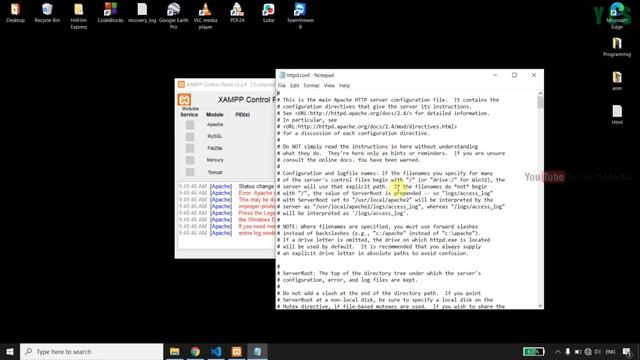Open the Programming folder icon
Viewport: 640px width, 360px height.
click(x=617, y=47)
